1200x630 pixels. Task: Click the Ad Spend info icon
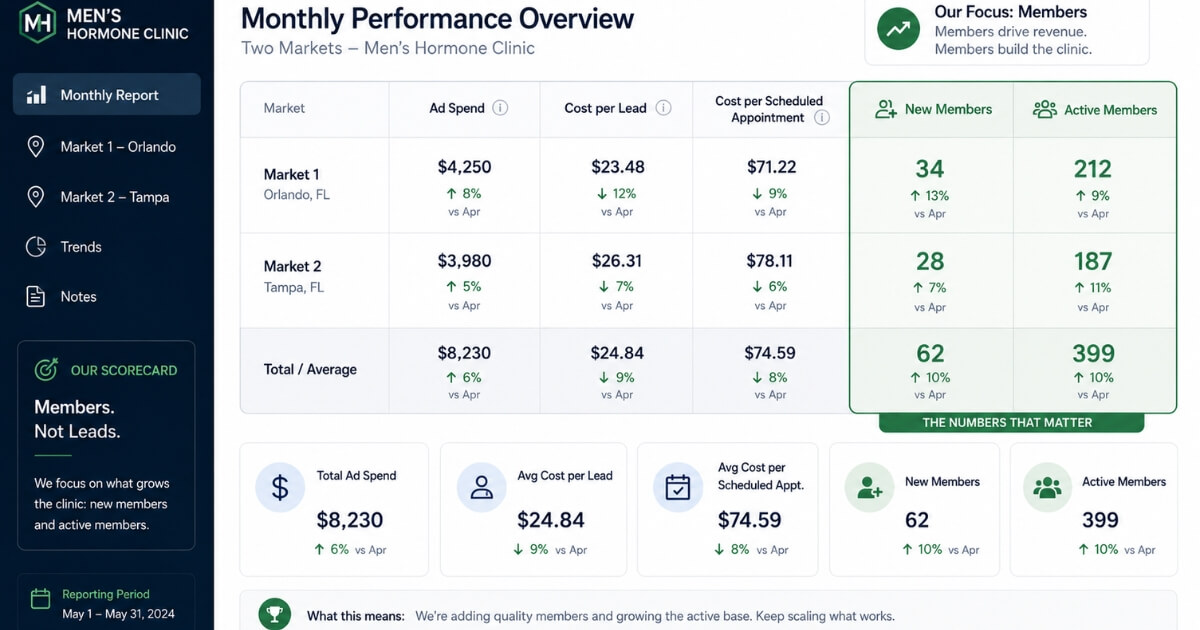coord(500,108)
